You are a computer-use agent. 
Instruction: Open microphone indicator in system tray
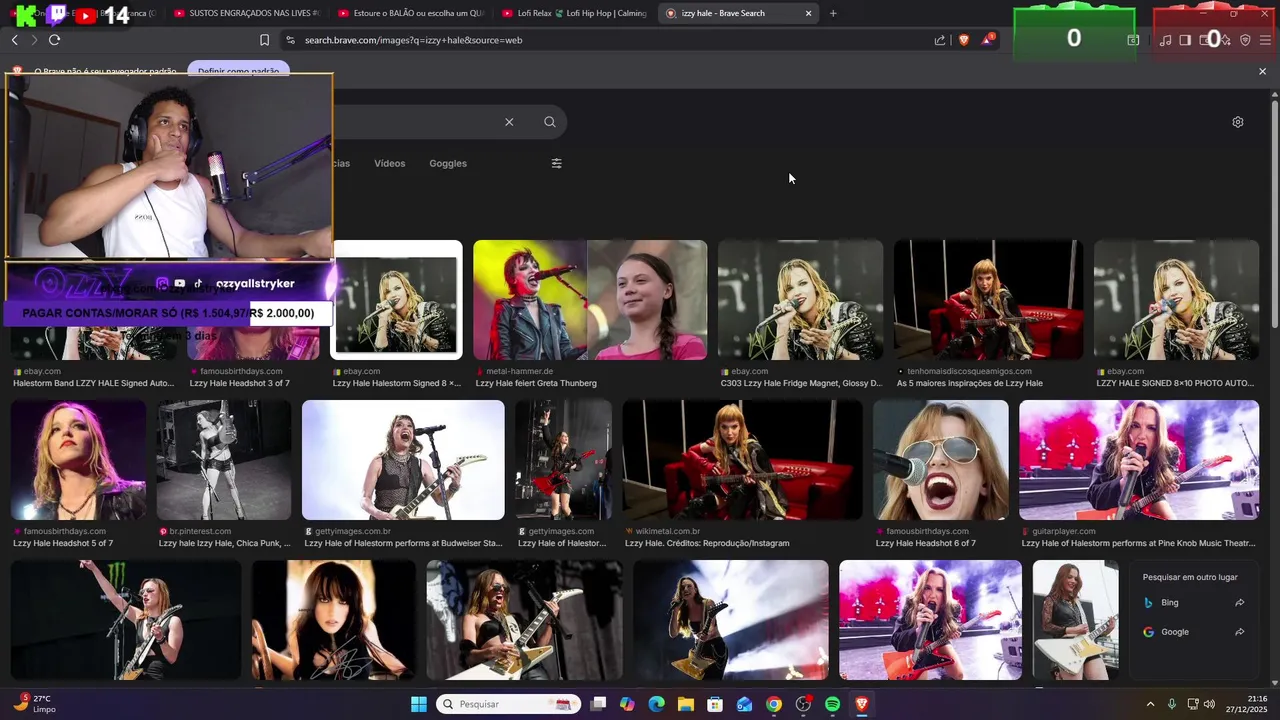[1172, 704]
